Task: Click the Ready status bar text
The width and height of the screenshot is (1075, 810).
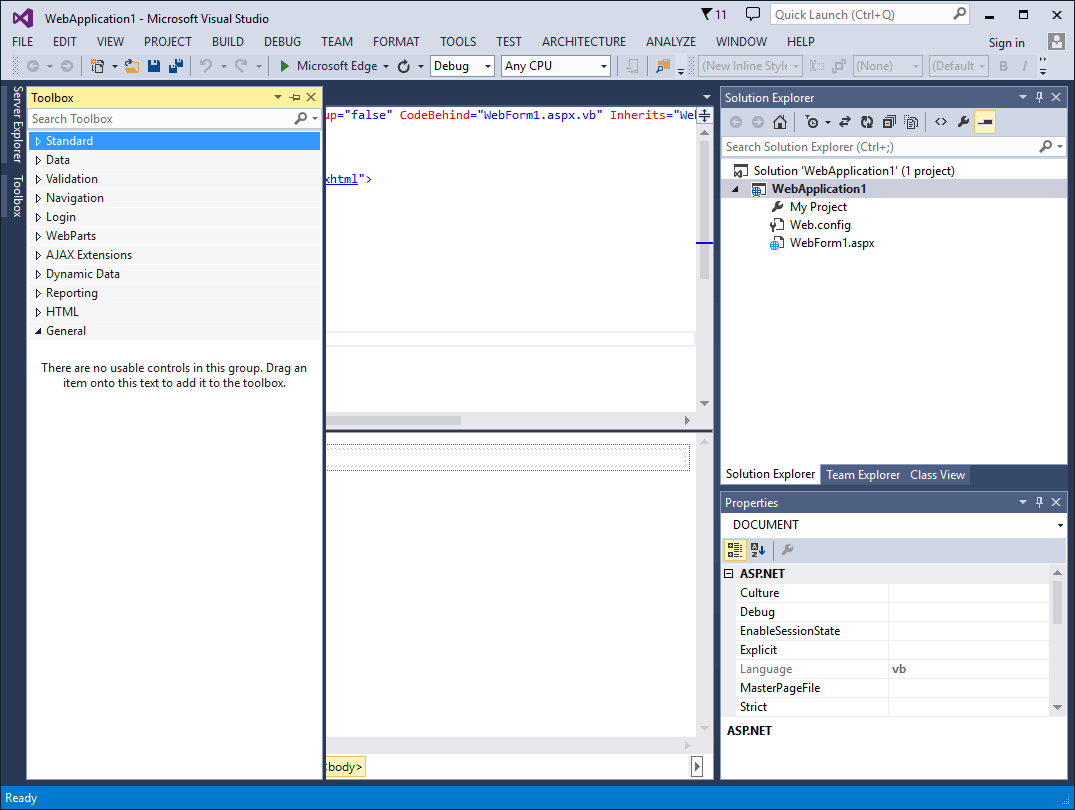Action: [x=21, y=798]
